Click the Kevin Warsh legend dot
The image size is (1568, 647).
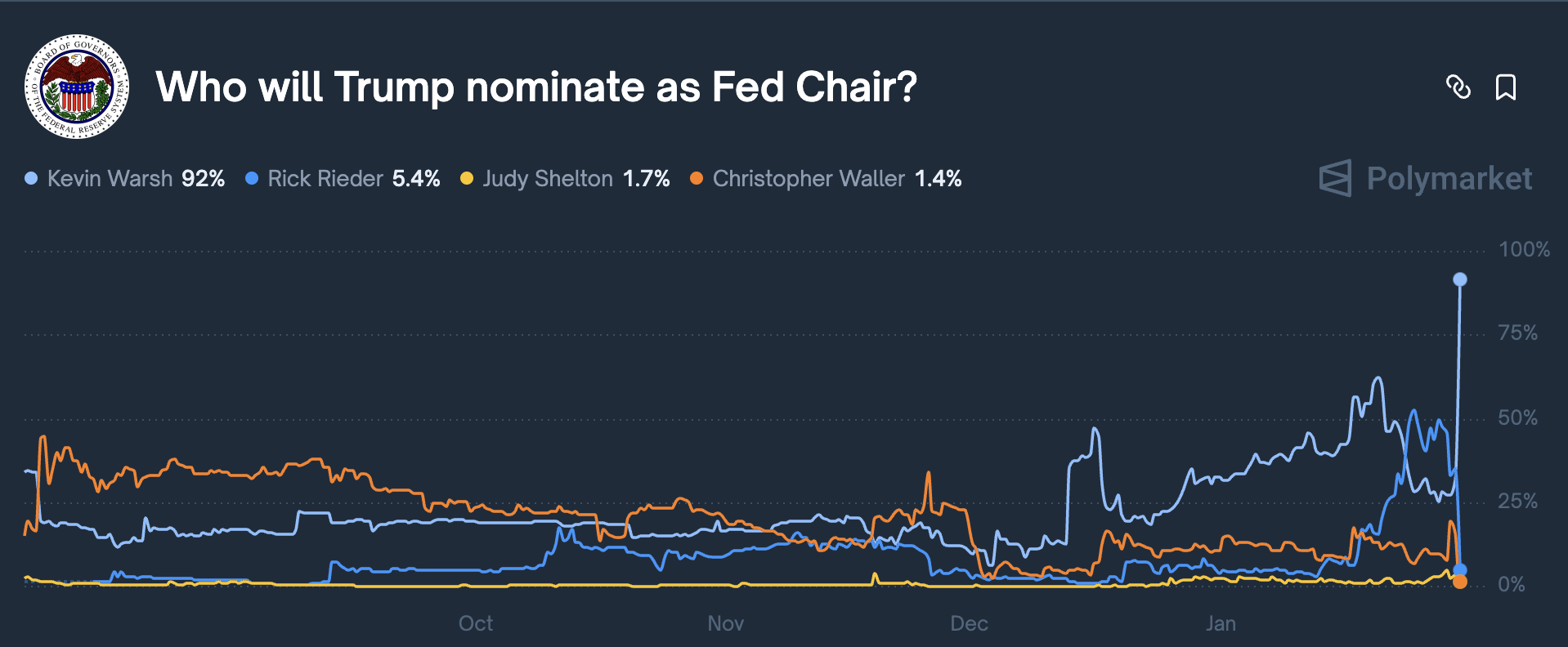[31, 178]
